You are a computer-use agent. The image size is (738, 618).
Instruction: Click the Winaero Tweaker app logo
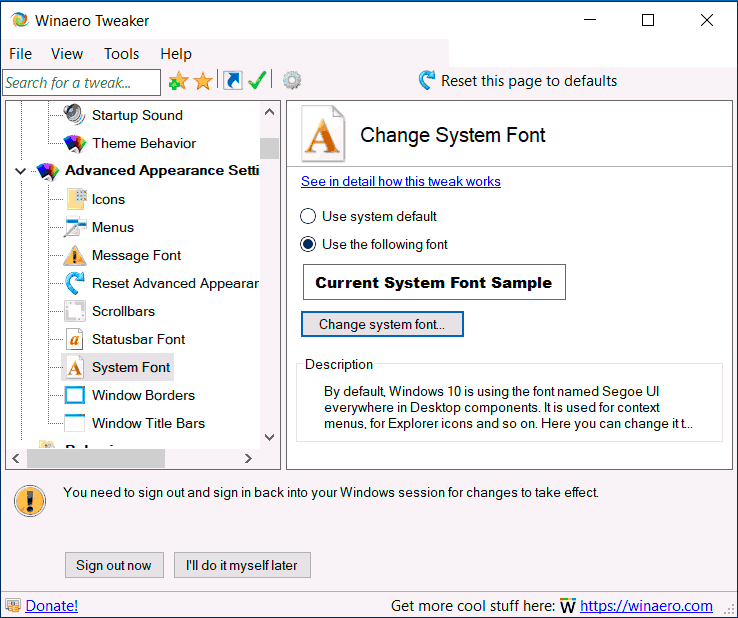pos(19,20)
